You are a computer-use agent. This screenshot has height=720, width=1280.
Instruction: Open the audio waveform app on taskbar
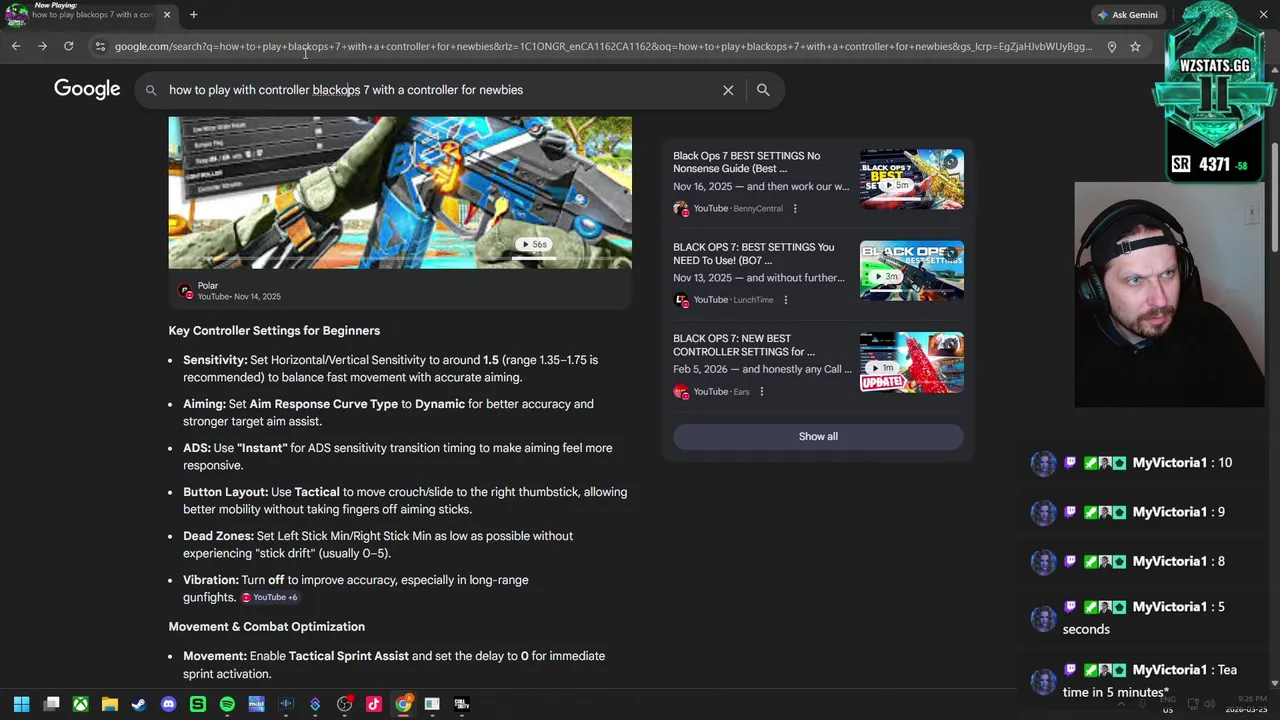tap(286, 704)
